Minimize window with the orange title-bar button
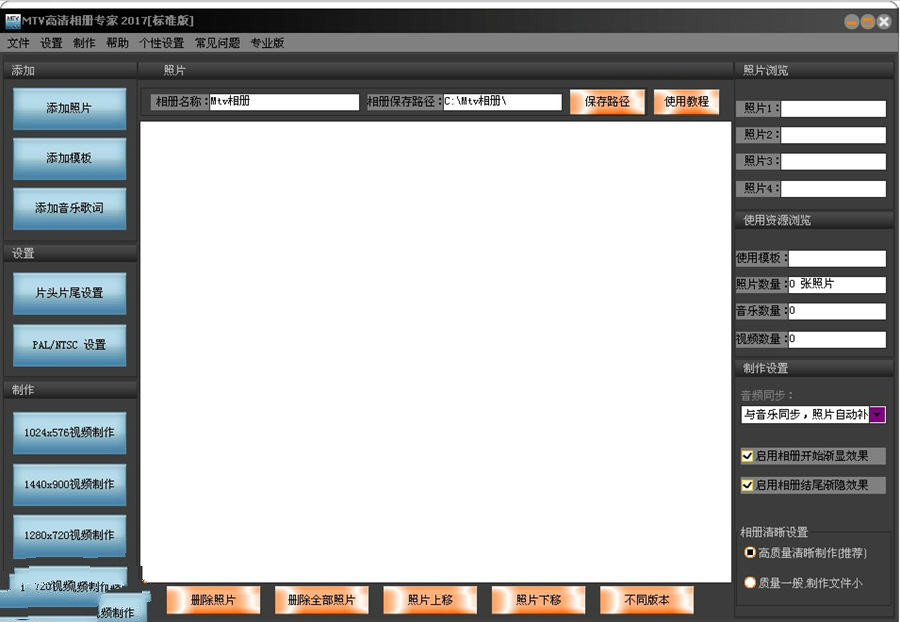Screen dimensions: 900x622 pos(851,21)
